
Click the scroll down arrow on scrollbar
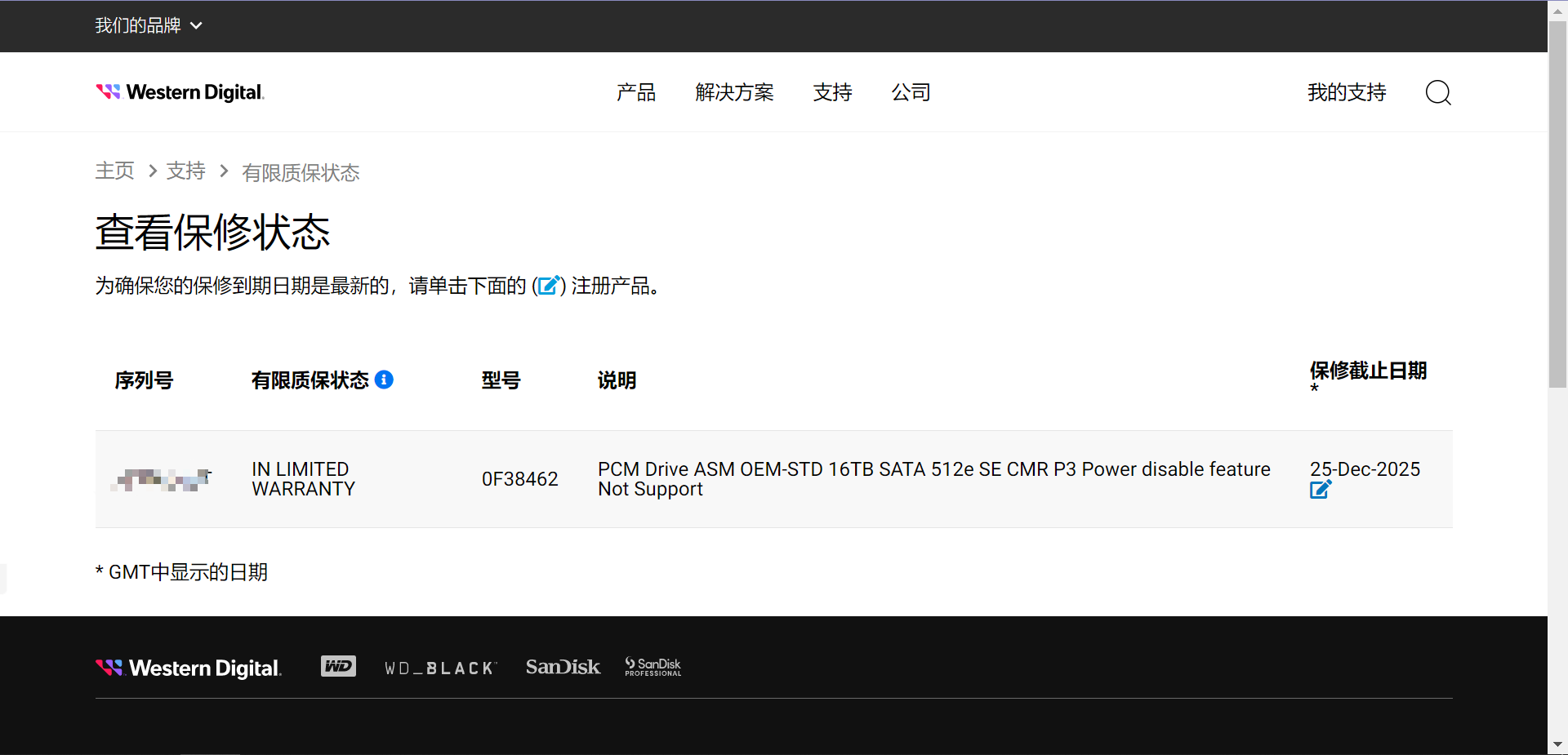click(x=1557, y=744)
